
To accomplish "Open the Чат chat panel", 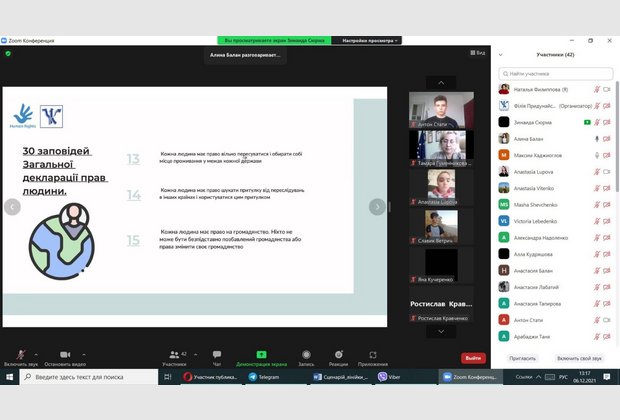I will (x=217, y=355).
